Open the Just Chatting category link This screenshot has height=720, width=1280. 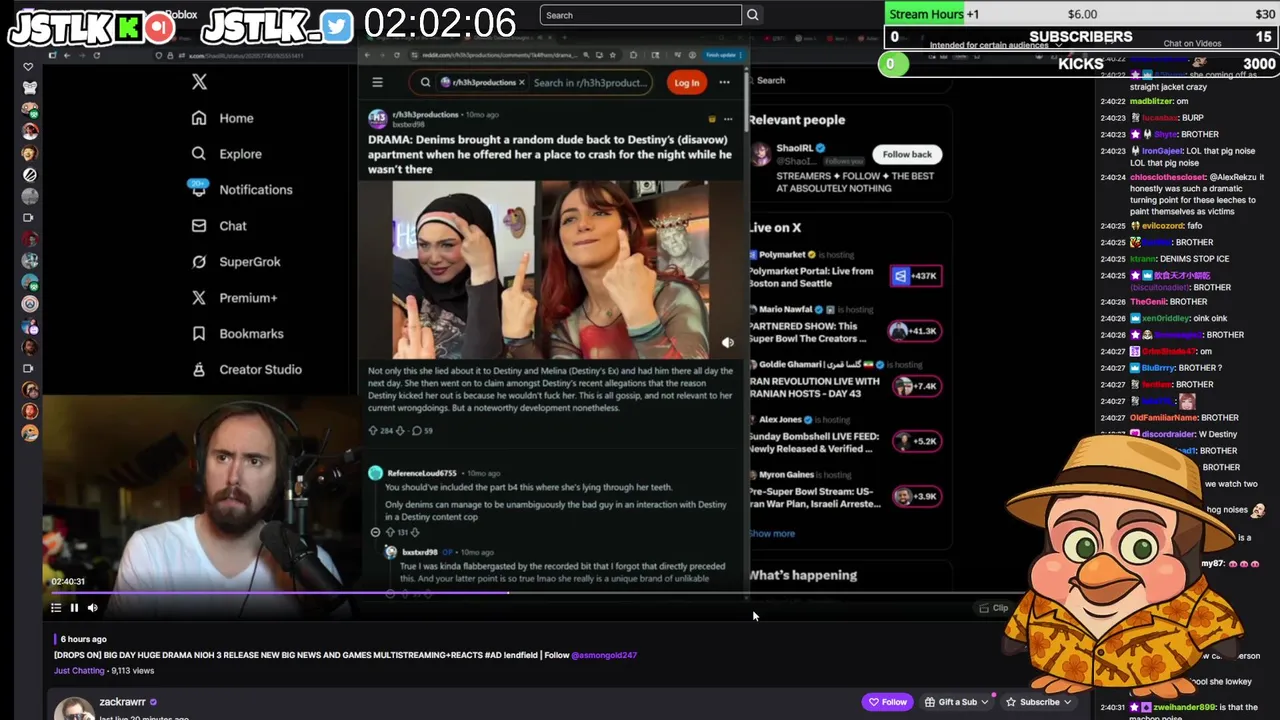[79, 671]
